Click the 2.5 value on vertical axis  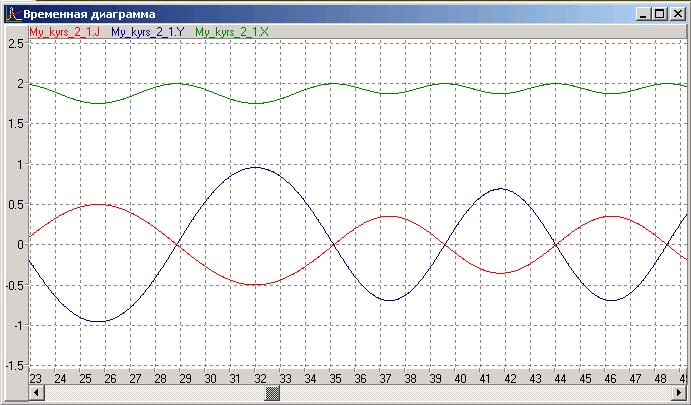16,43
